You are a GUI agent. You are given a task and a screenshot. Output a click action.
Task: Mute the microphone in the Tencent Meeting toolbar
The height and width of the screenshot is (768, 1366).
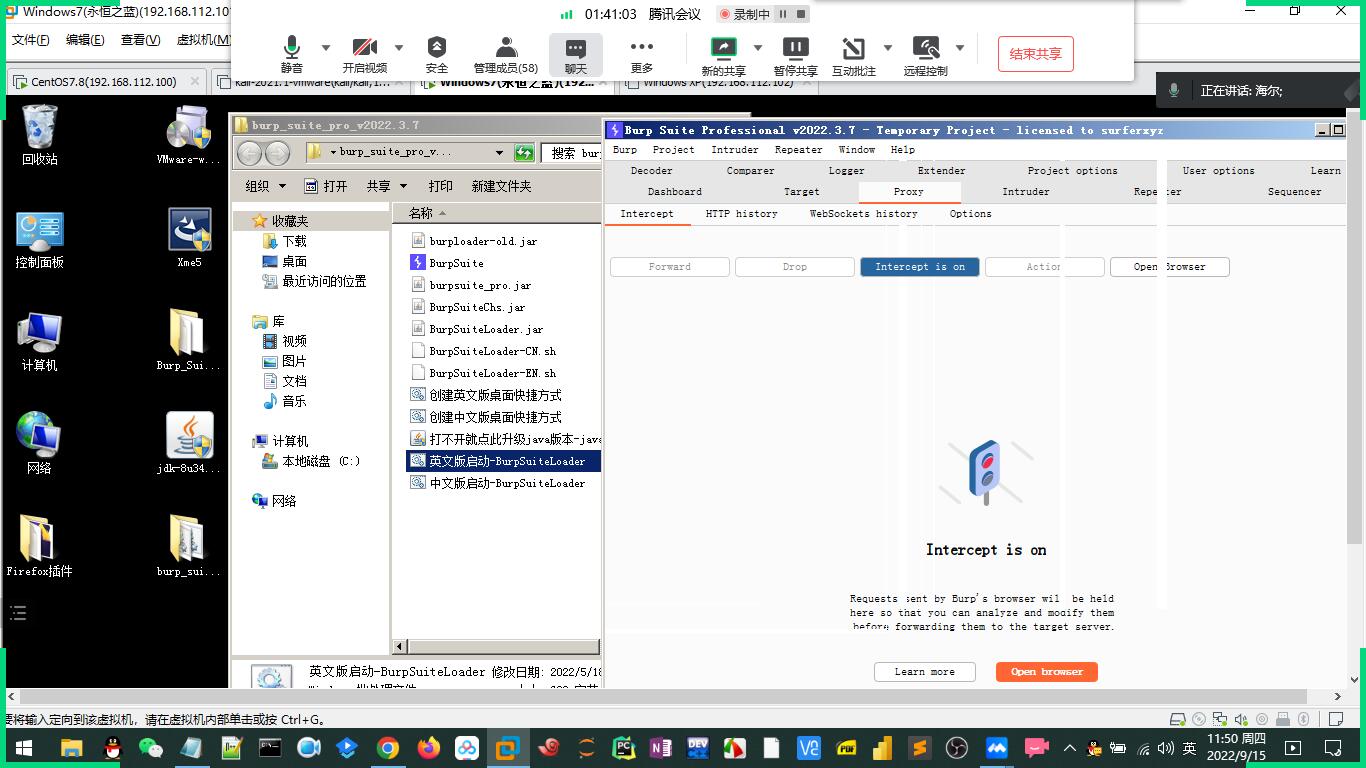291,48
